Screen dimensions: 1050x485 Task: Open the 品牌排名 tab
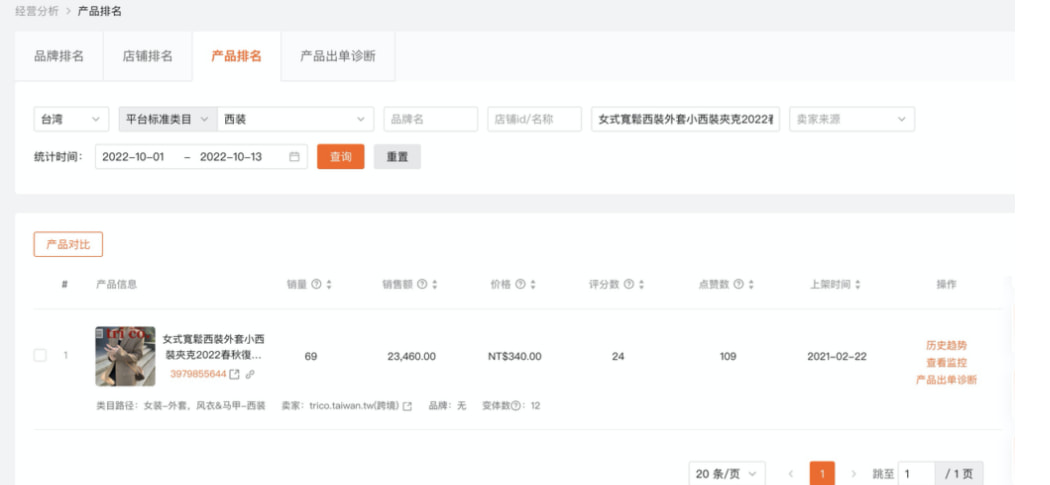(x=59, y=56)
